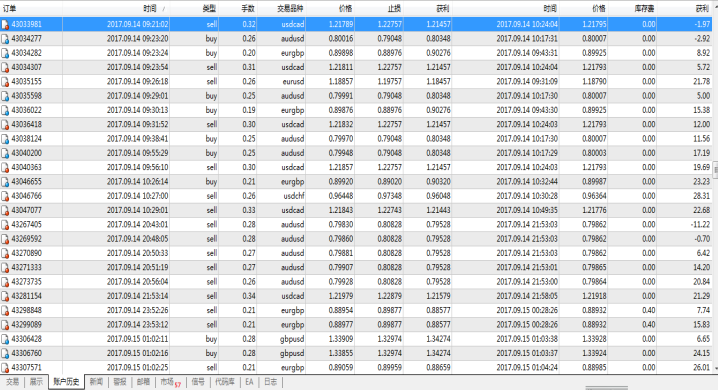Switch to the 警报 tab
Image resolution: width=718 pixels, height=390 pixels.
120,382
